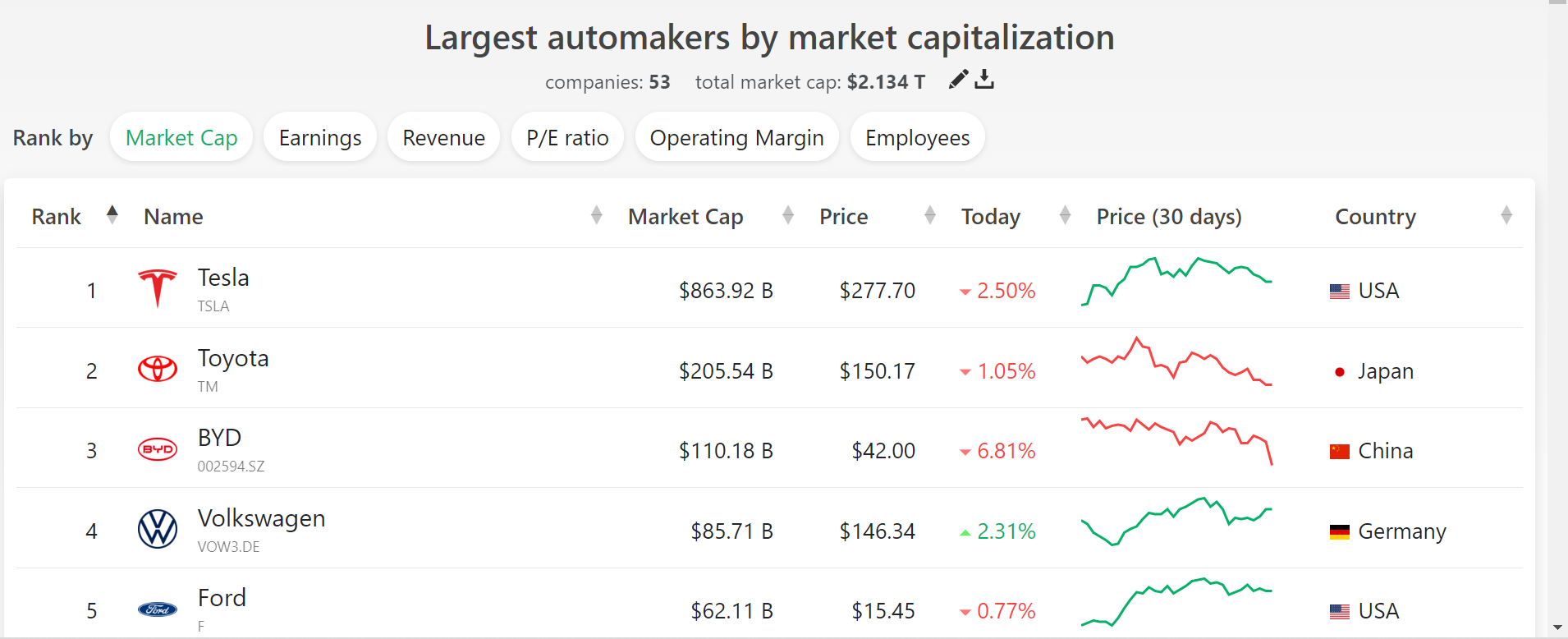This screenshot has height=639, width=1568.
Task: Click the Volkswagen logo icon
Action: tap(158, 529)
